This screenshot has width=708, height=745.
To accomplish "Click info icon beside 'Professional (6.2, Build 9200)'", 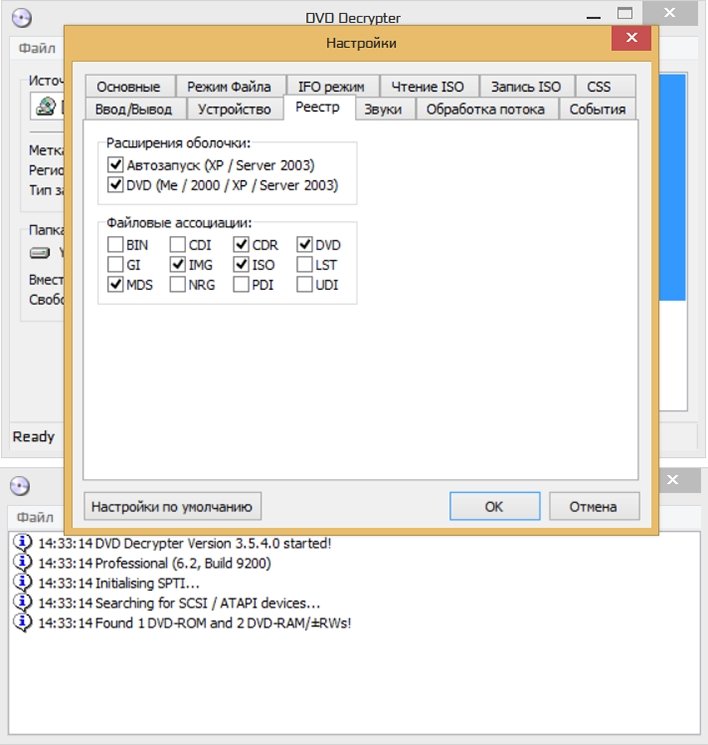I will [22, 563].
